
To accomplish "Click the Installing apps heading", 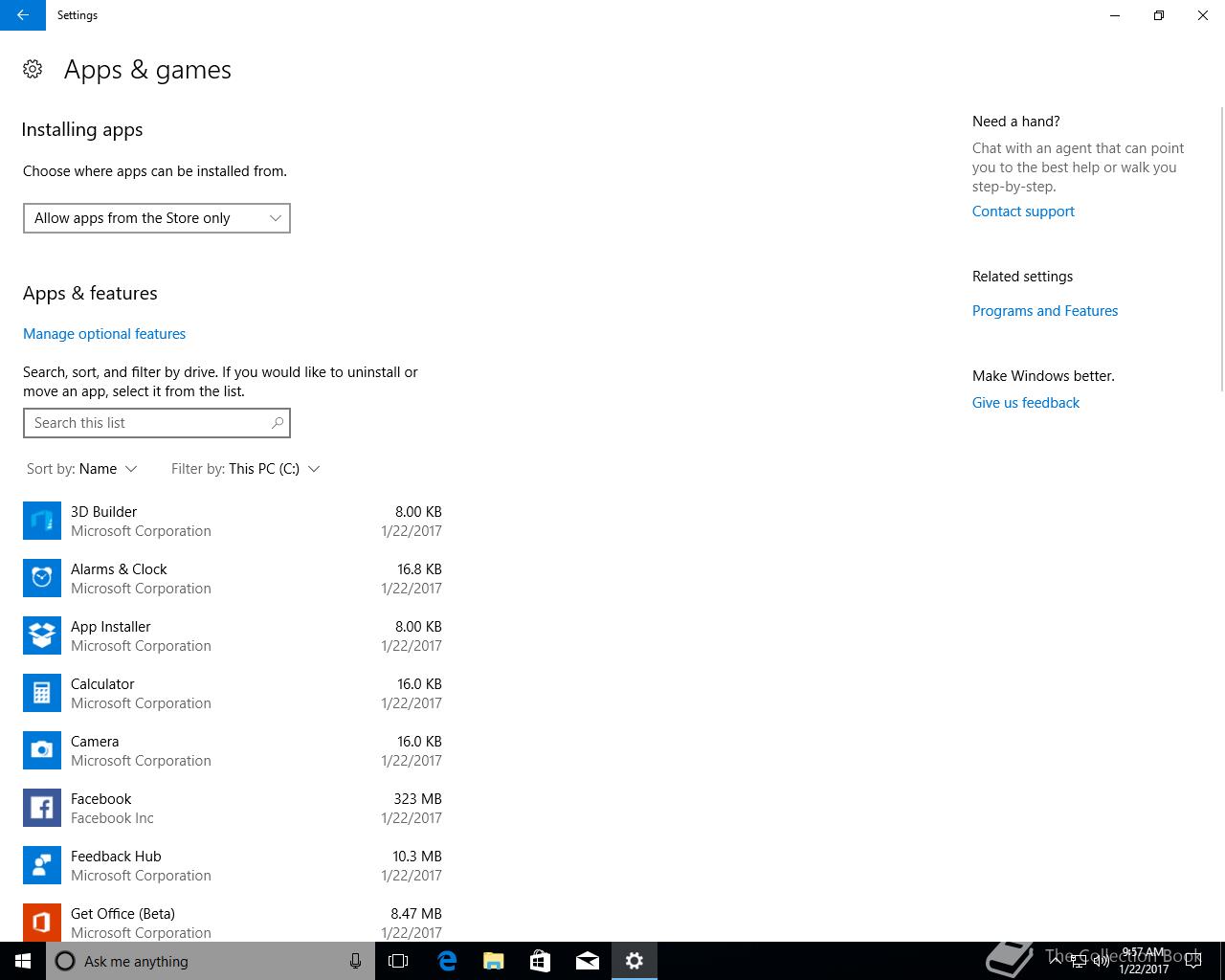I will point(82,130).
